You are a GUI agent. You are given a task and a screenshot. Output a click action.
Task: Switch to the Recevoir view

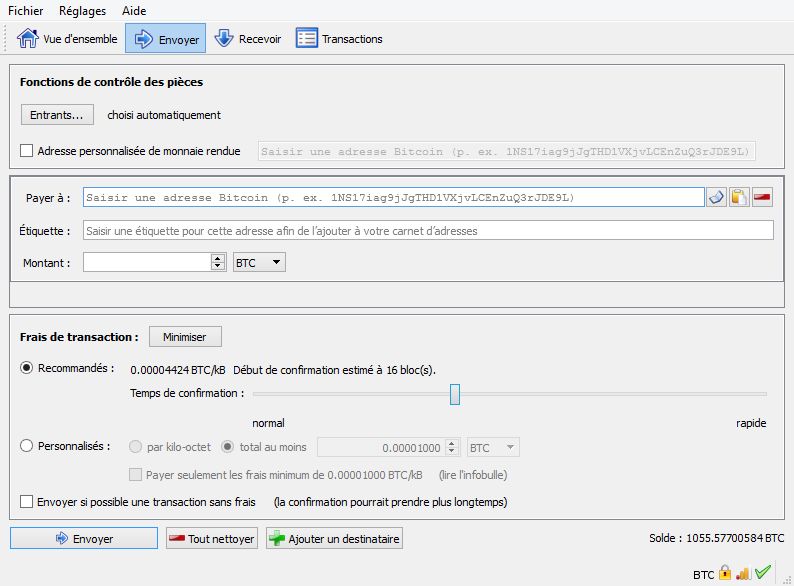(249, 39)
